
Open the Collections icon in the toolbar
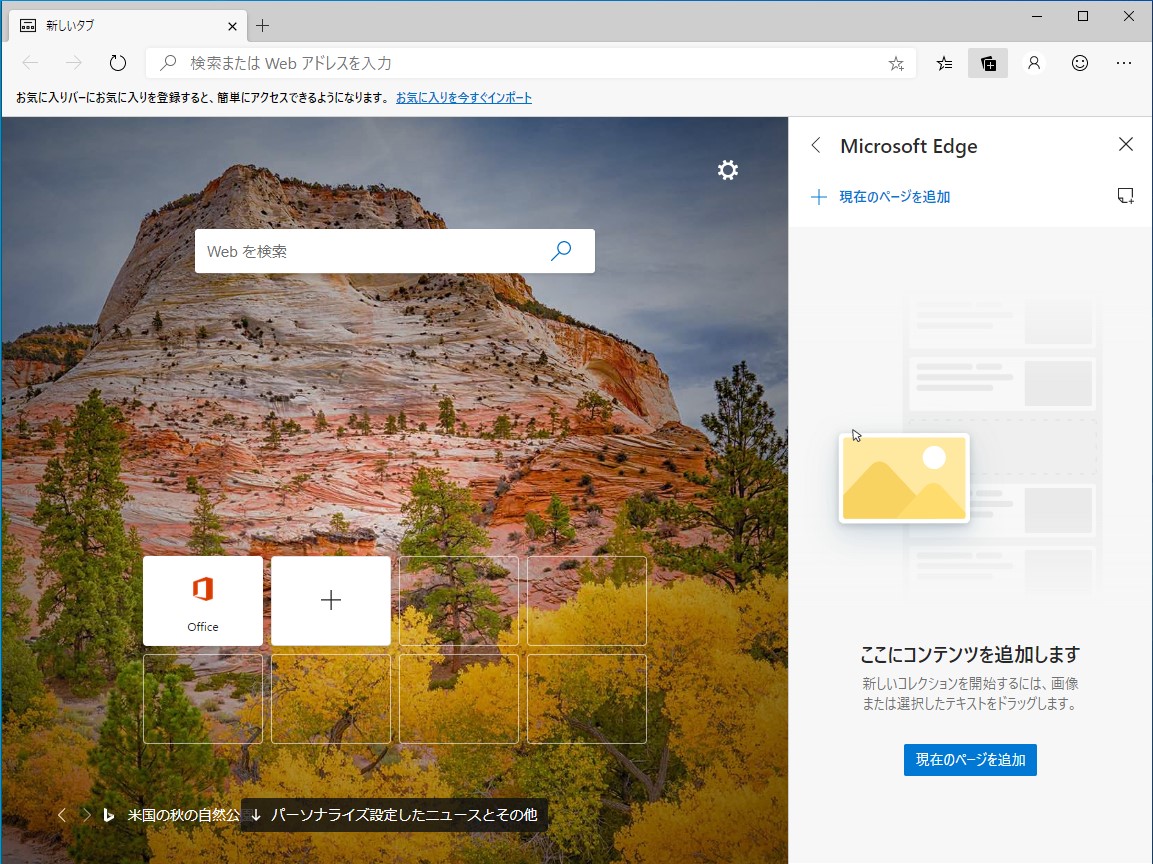[988, 63]
